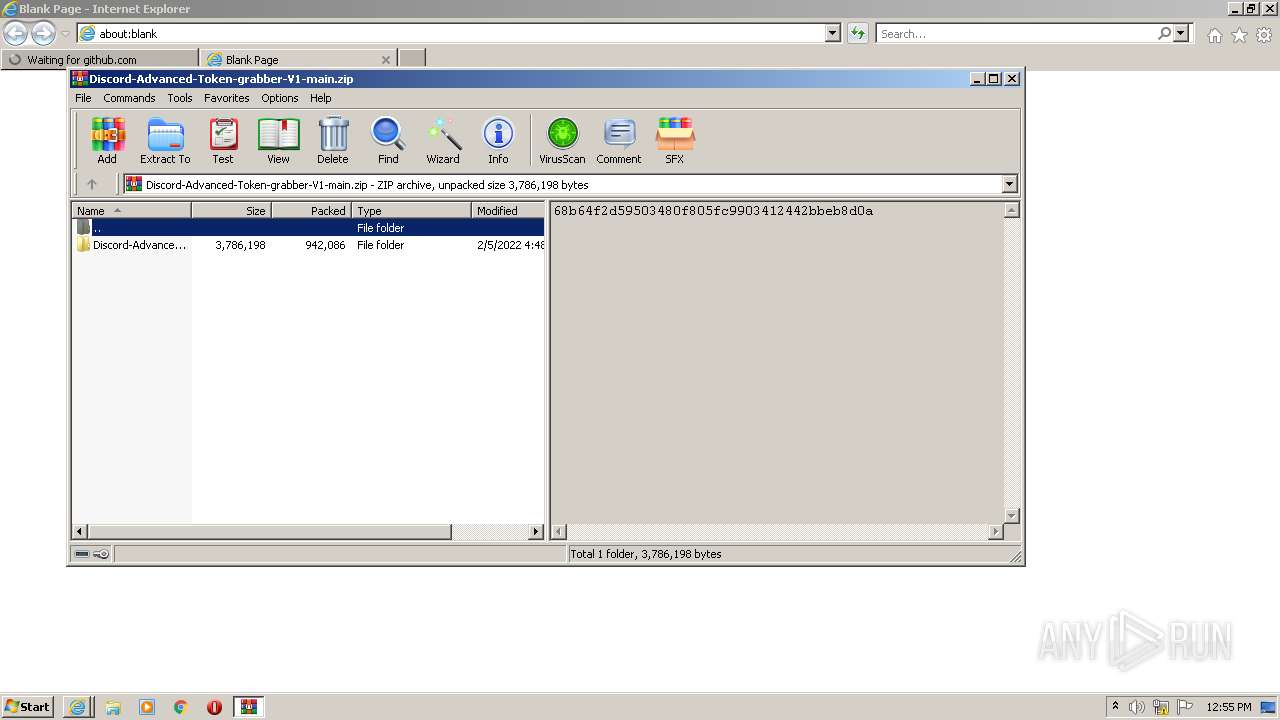The height and width of the screenshot is (720, 1280).
Task: Click the taskbar clock 12:55 PM
Action: (x=1229, y=707)
